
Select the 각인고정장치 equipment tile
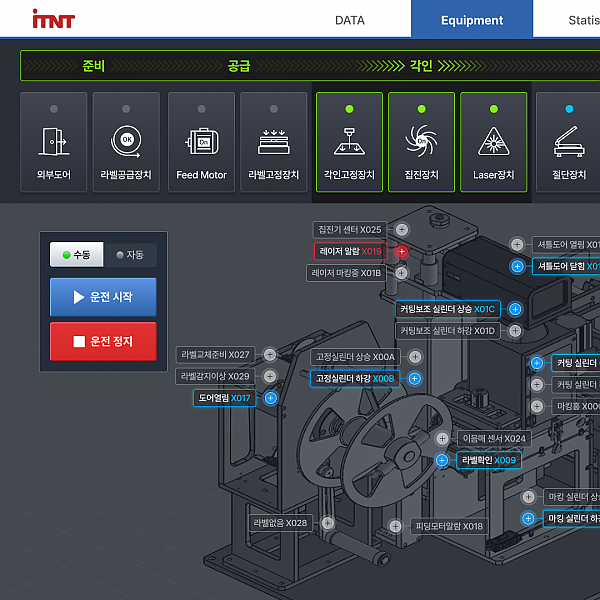[349, 142]
